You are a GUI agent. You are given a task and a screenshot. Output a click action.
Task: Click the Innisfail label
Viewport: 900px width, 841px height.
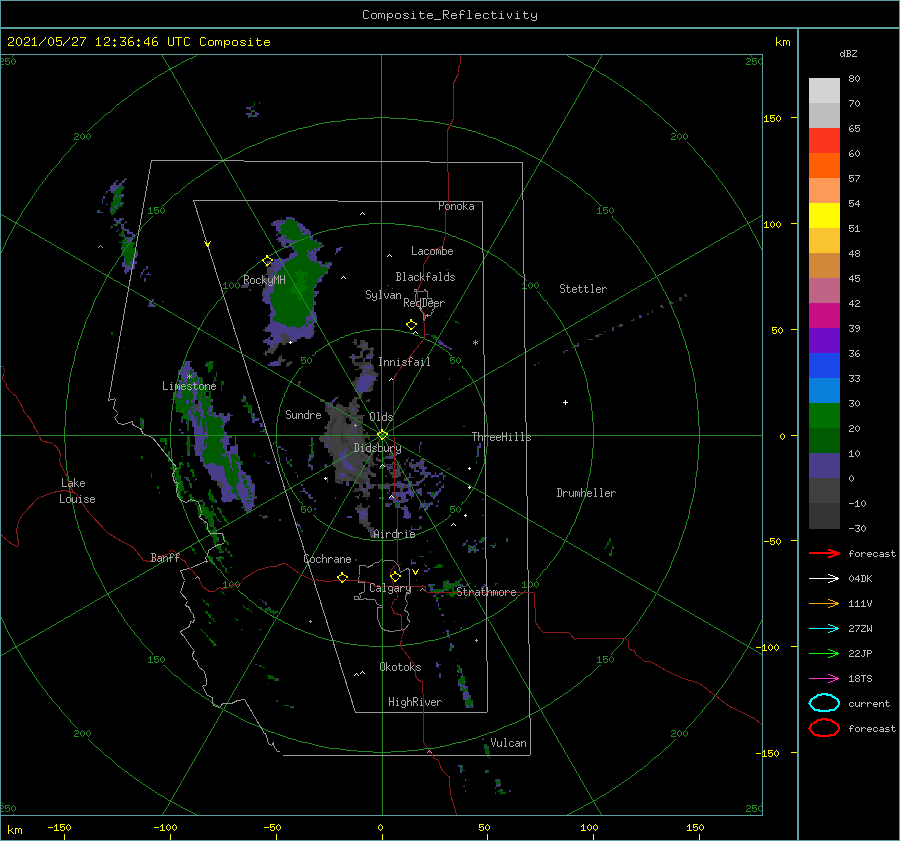click(404, 362)
